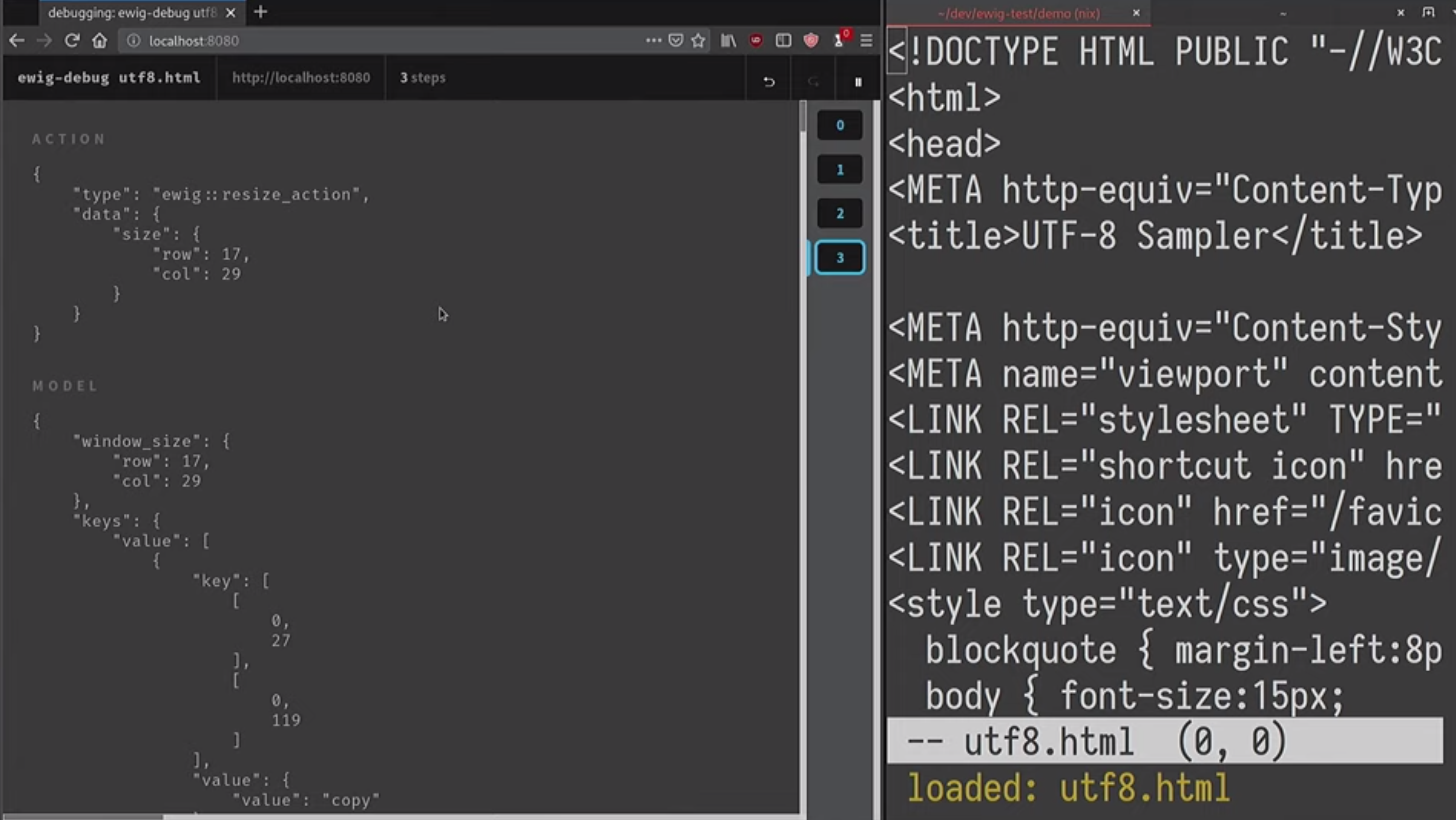
Task: Select the active step 3 button
Action: [840, 258]
